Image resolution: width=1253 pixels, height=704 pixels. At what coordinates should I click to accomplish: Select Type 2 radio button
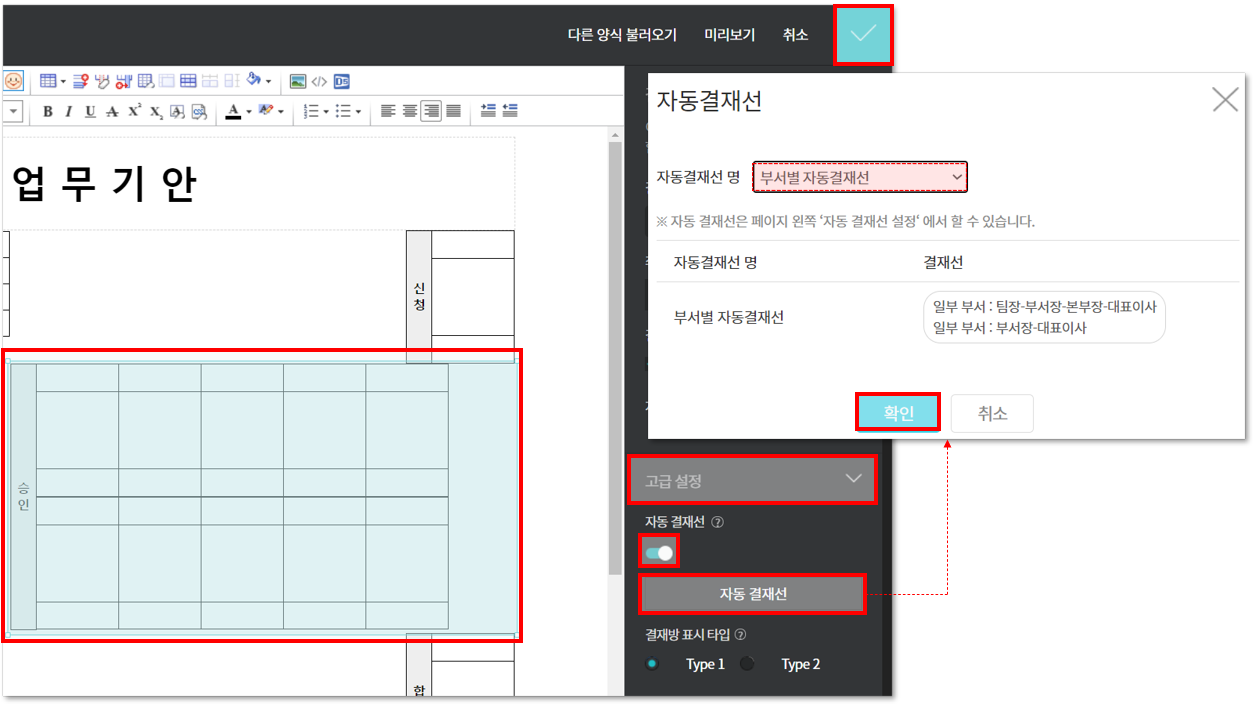click(747, 664)
